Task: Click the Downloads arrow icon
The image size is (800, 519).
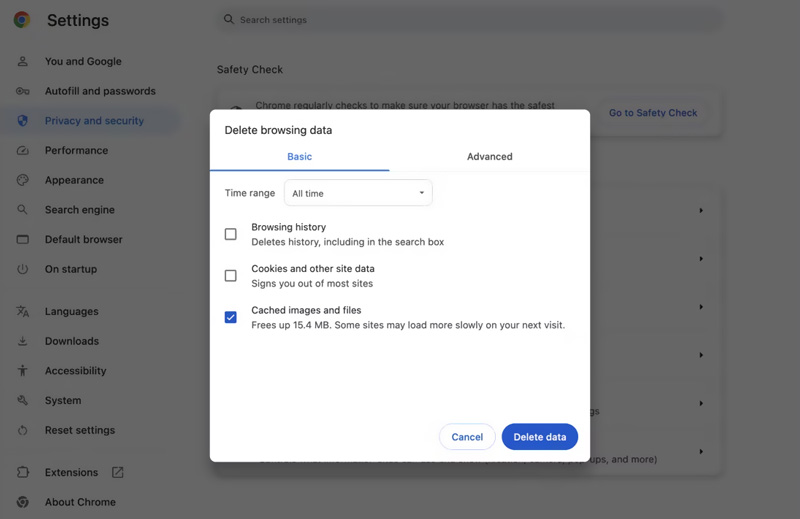Action: [22, 341]
